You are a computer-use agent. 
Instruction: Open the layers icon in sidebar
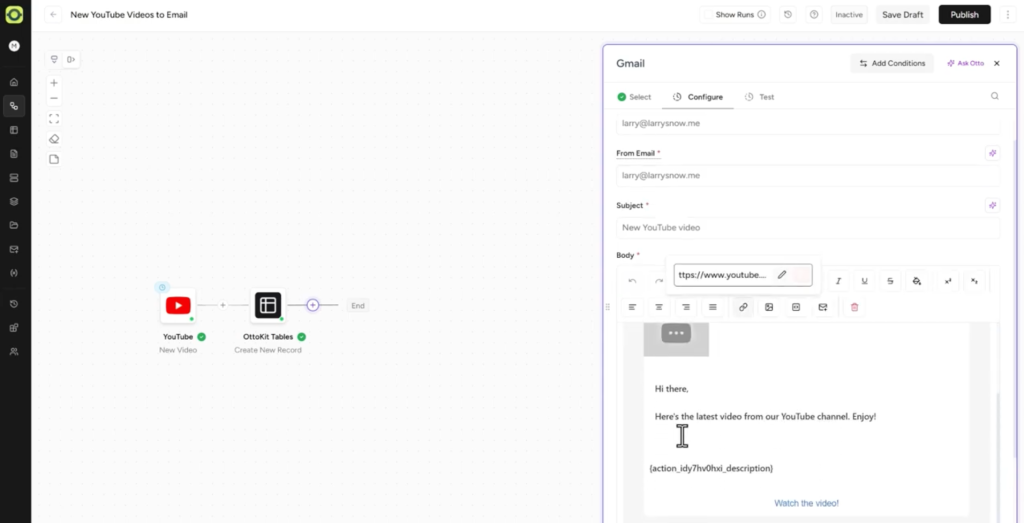[x=14, y=202]
